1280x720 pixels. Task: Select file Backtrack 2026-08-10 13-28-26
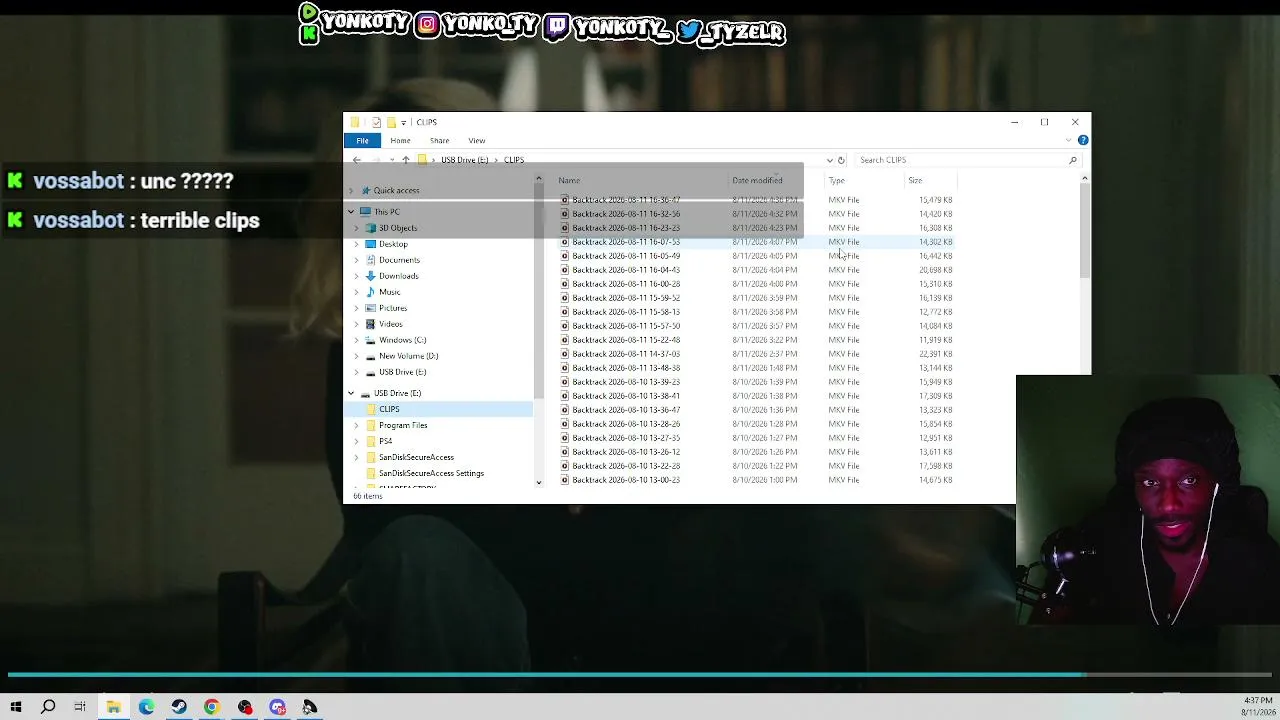[626, 424]
